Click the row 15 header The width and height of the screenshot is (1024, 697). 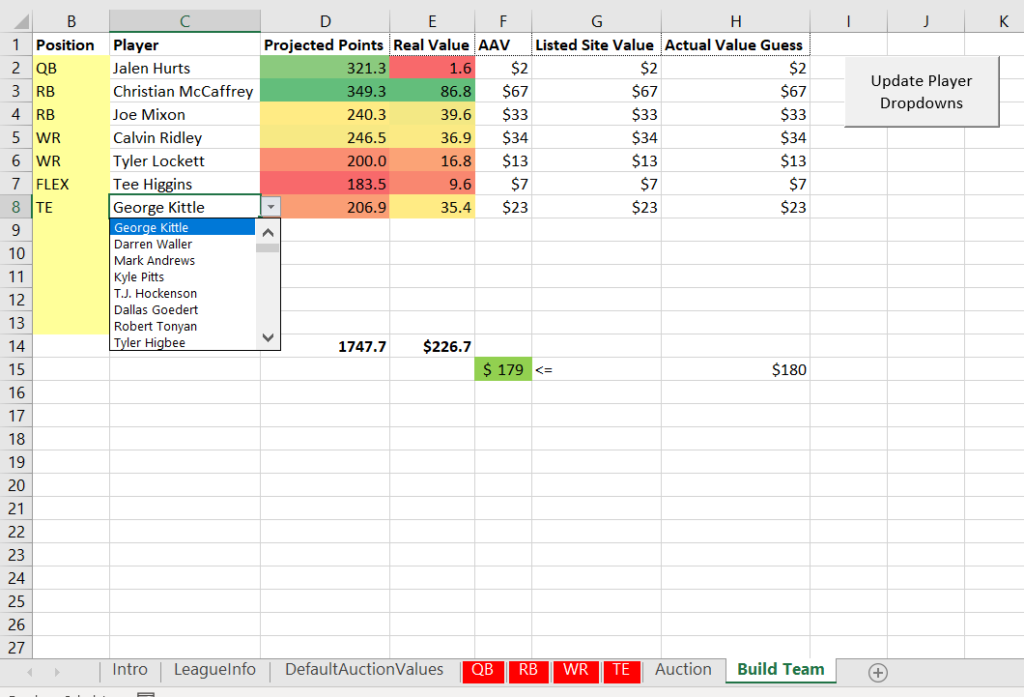[17, 369]
